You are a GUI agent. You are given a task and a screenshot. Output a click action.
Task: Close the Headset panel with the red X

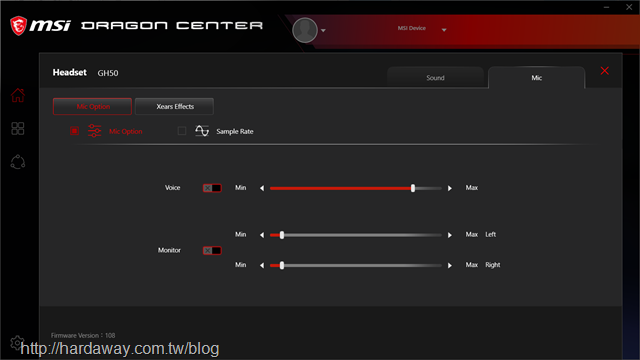[604, 71]
